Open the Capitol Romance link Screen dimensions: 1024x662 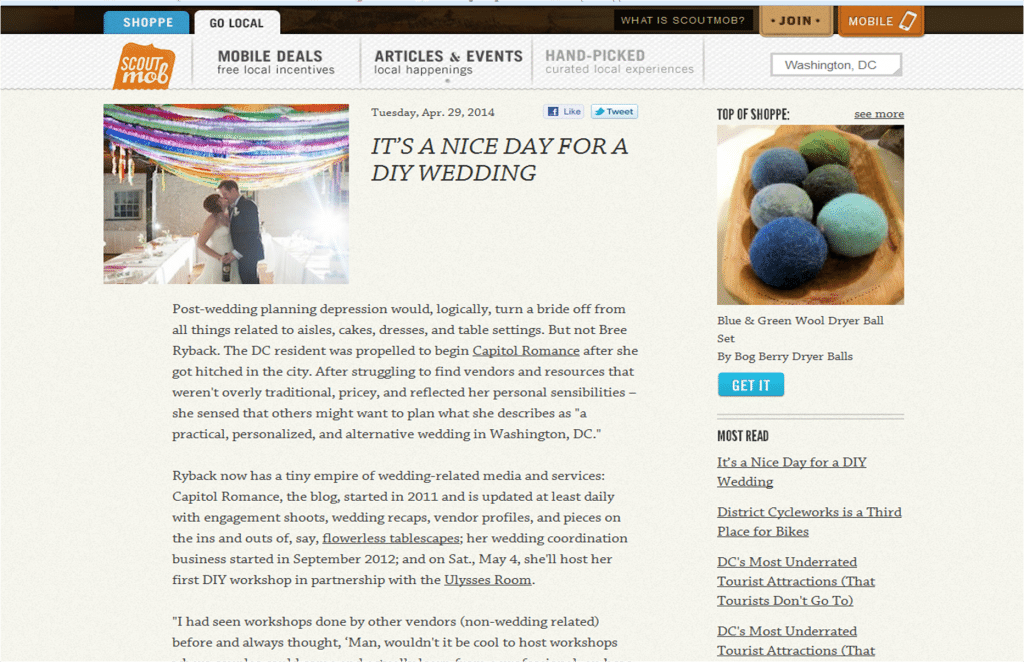coord(526,351)
